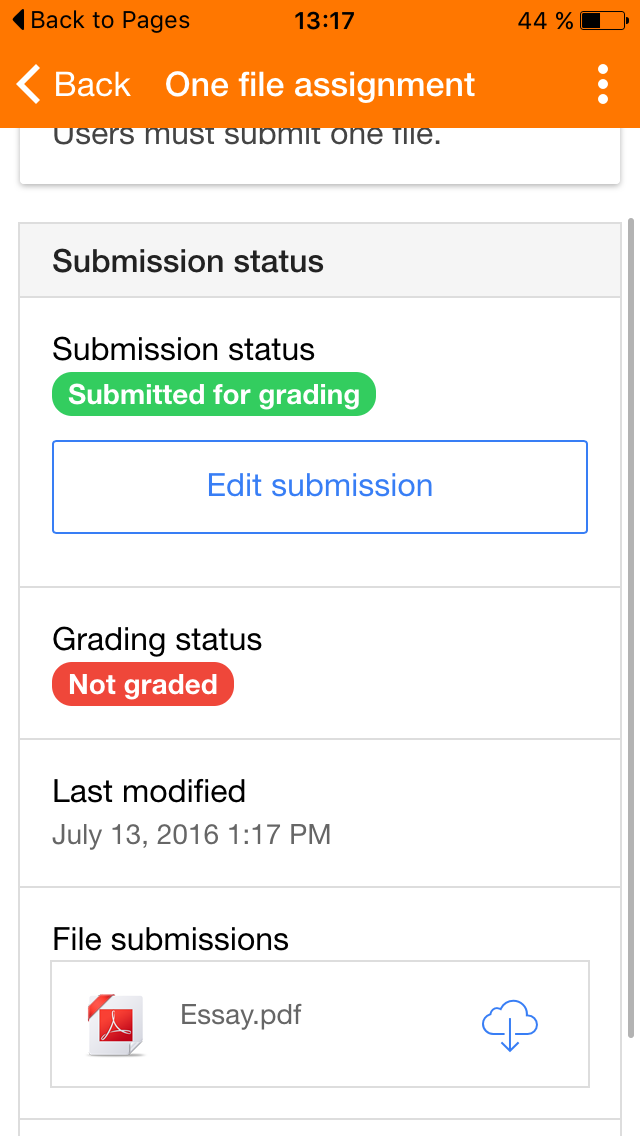Tap the July 13, 2016 modified date
This screenshot has height=1136, width=640.
point(191,834)
